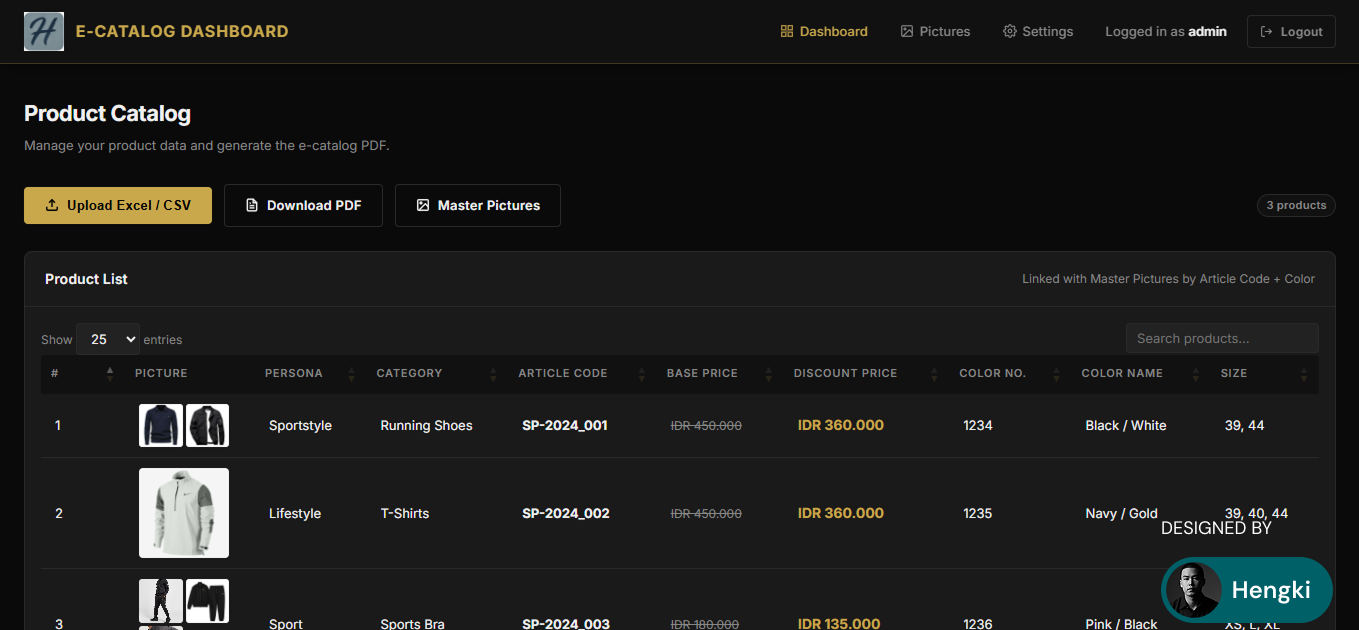Click the Hengki designer badge
Image resolution: width=1359 pixels, height=630 pixels.
pyautogui.click(x=1246, y=590)
